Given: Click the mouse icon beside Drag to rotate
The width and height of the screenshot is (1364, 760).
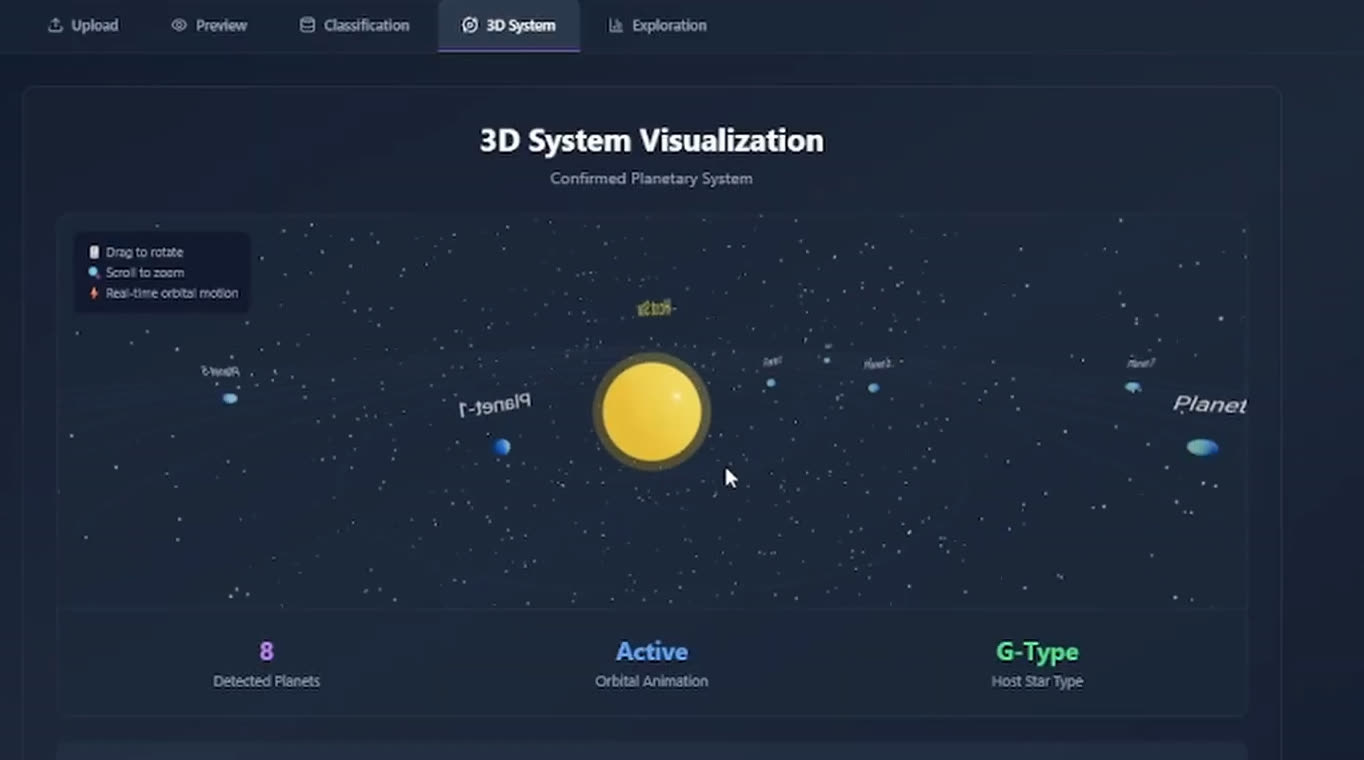Looking at the screenshot, I should coord(94,252).
